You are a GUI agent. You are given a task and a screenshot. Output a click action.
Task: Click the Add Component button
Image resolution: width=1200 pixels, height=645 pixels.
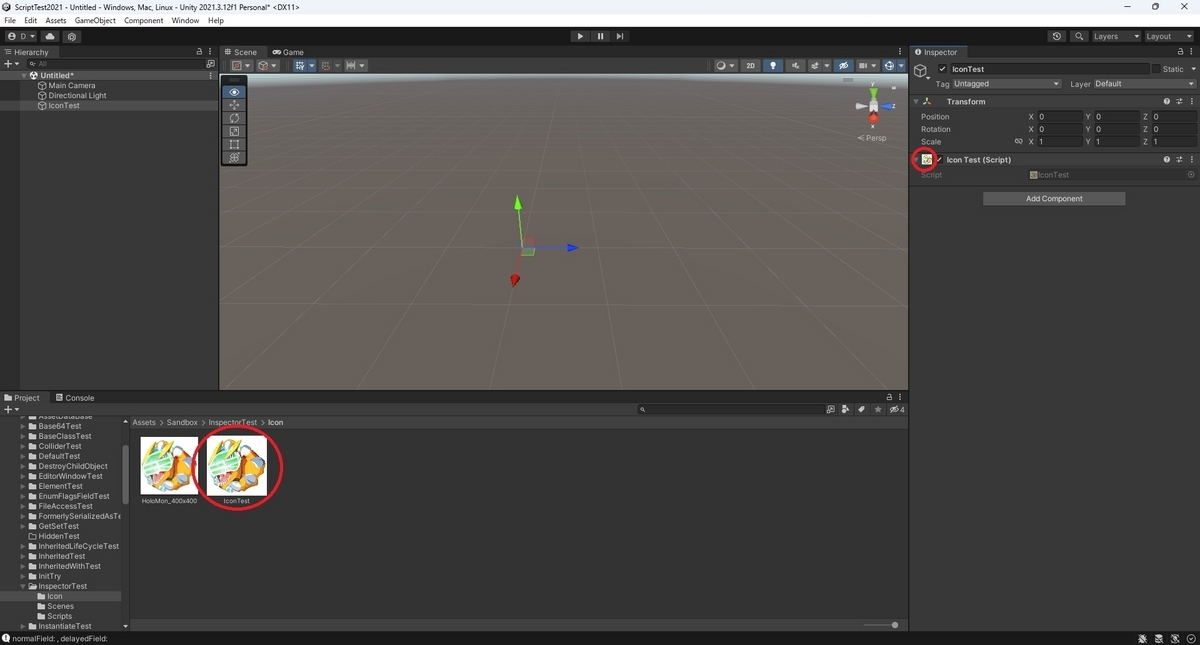(1054, 198)
